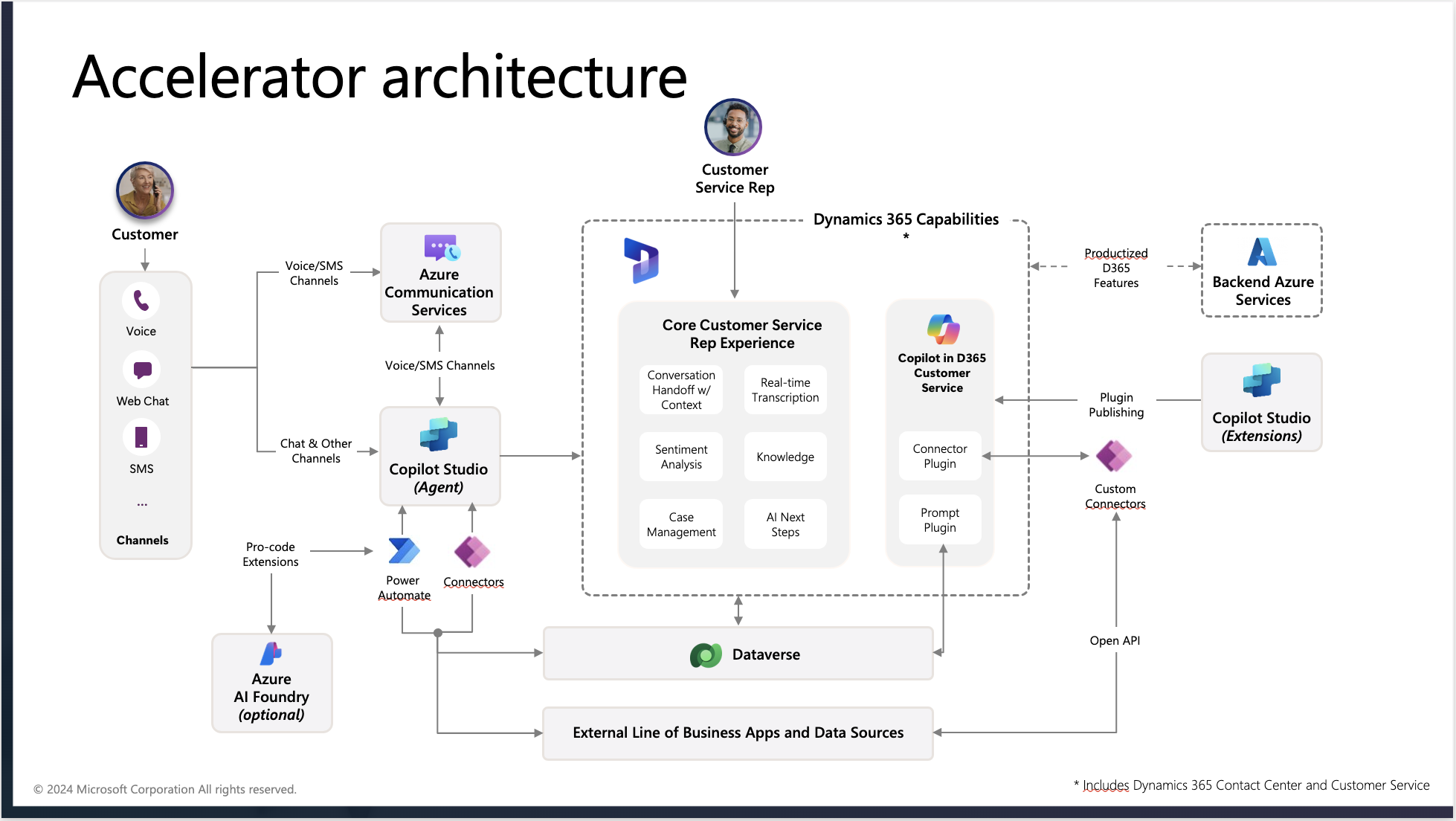The height and width of the screenshot is (821, 1456).
Task: Click the Pro-code Extensions label
Action: tap(271, 554)
